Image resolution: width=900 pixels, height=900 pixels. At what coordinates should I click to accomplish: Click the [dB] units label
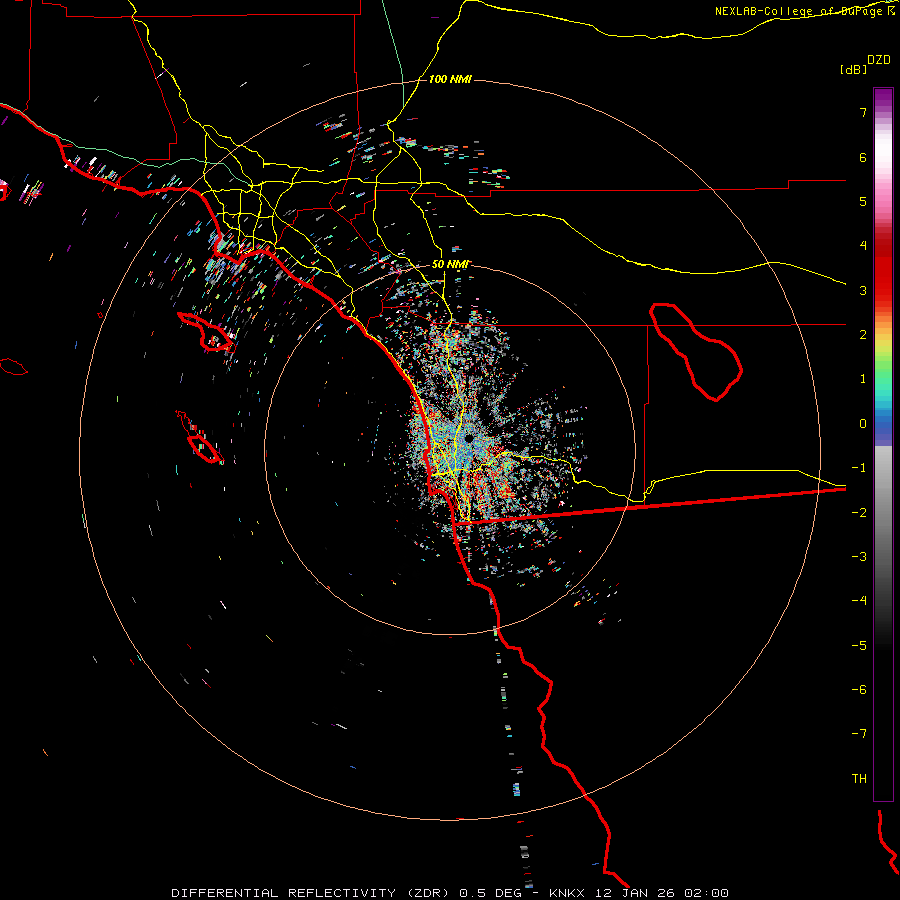pyautogui.click(x=854, y=69)
